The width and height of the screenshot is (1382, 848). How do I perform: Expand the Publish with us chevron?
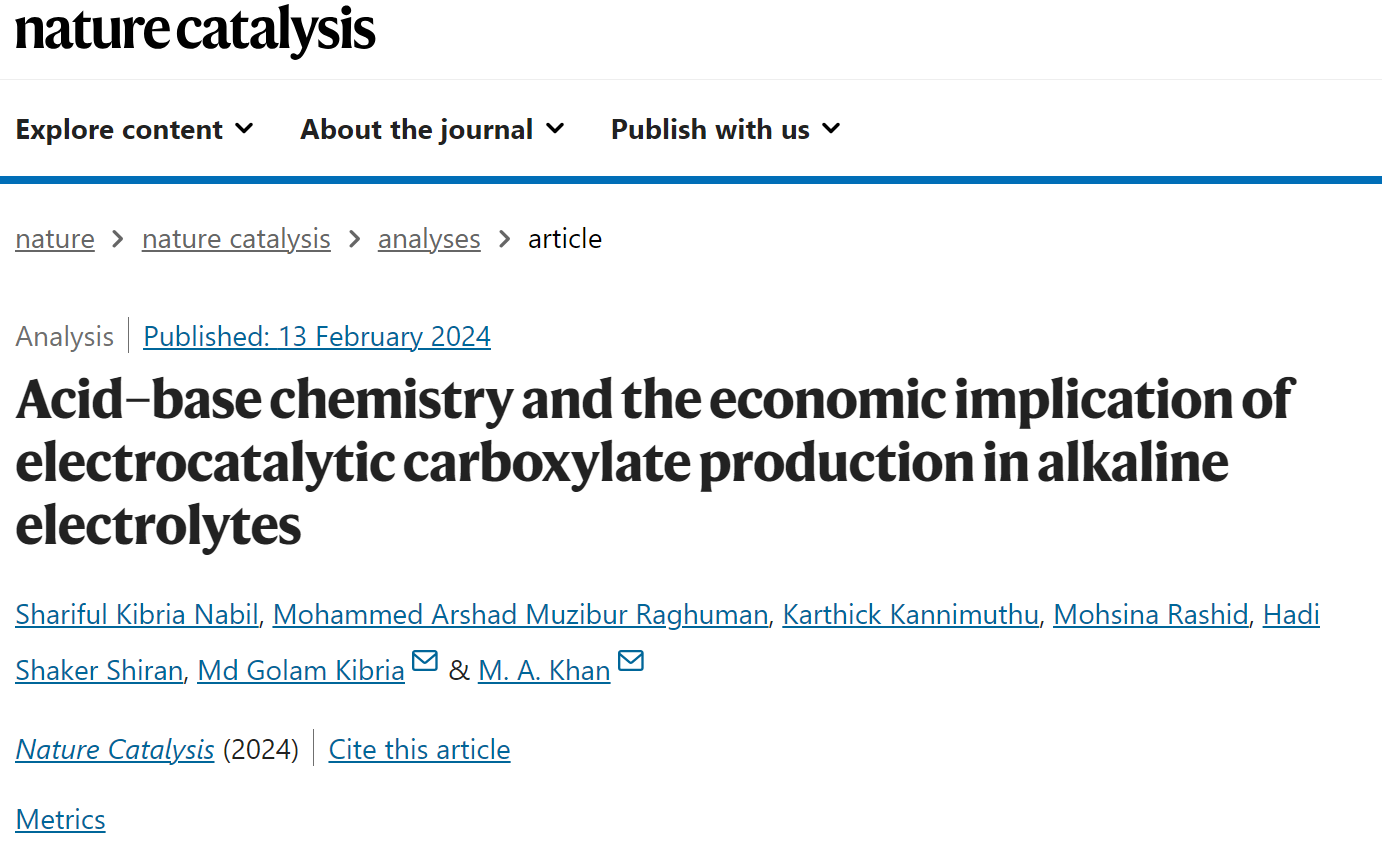click(x=831, y=129)
